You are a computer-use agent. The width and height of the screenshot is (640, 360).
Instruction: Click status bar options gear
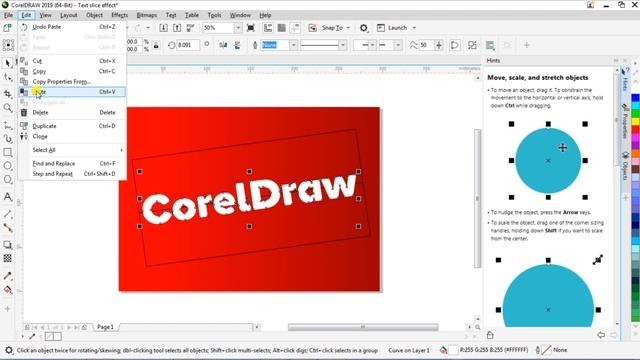tap(9, 350)
